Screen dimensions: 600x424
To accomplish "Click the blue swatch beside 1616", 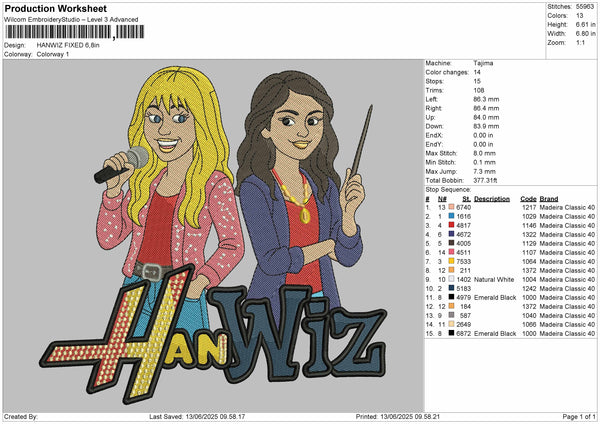I will coord(451,216).
